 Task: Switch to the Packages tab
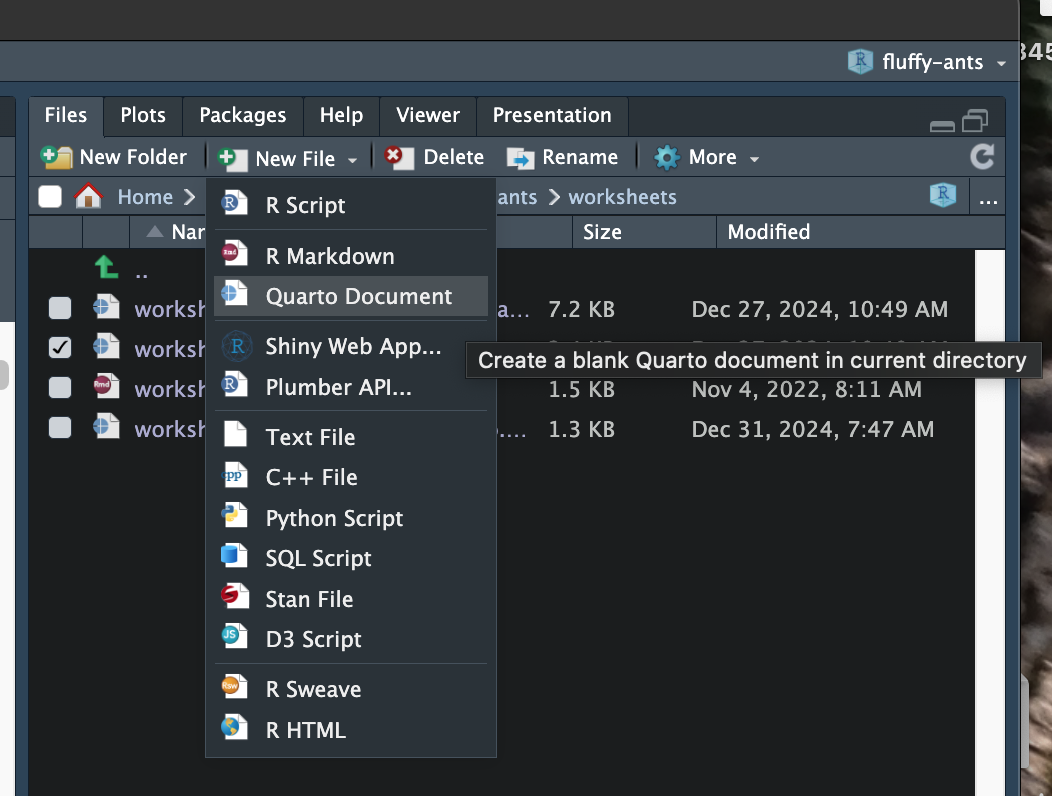(242, 116)
